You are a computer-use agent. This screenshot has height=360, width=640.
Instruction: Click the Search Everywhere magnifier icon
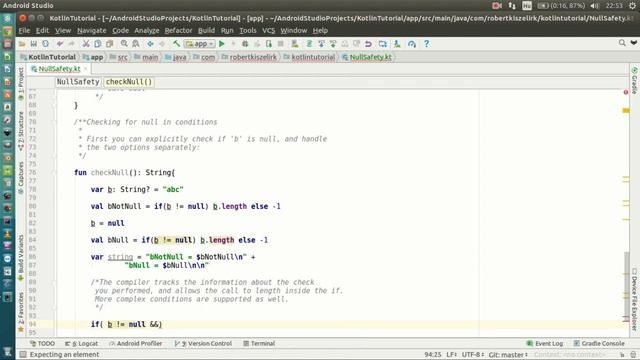click(622, 43)
